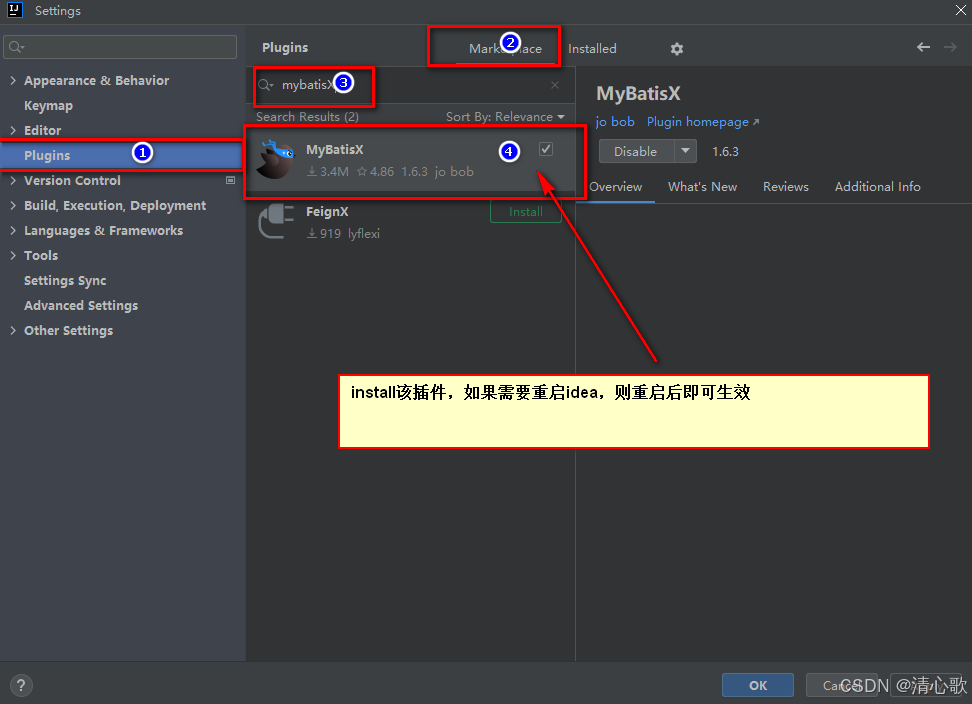Image resolution: width=972 pixels, height=704 pixels.
Task: Click the lyflexi vendor text
Action: (364, 234)
